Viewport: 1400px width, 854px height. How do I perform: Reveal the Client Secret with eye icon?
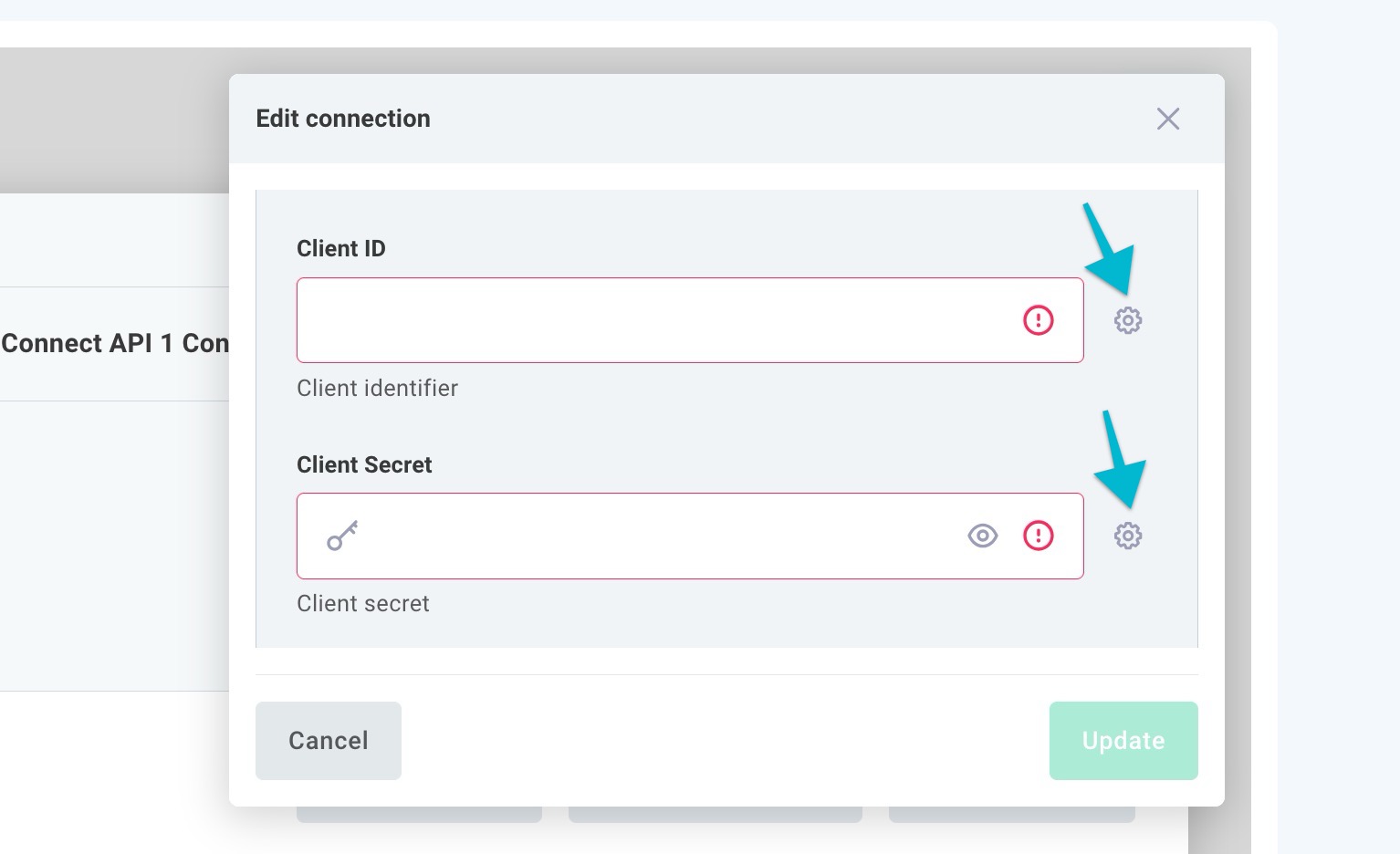[x=982, y=536]
